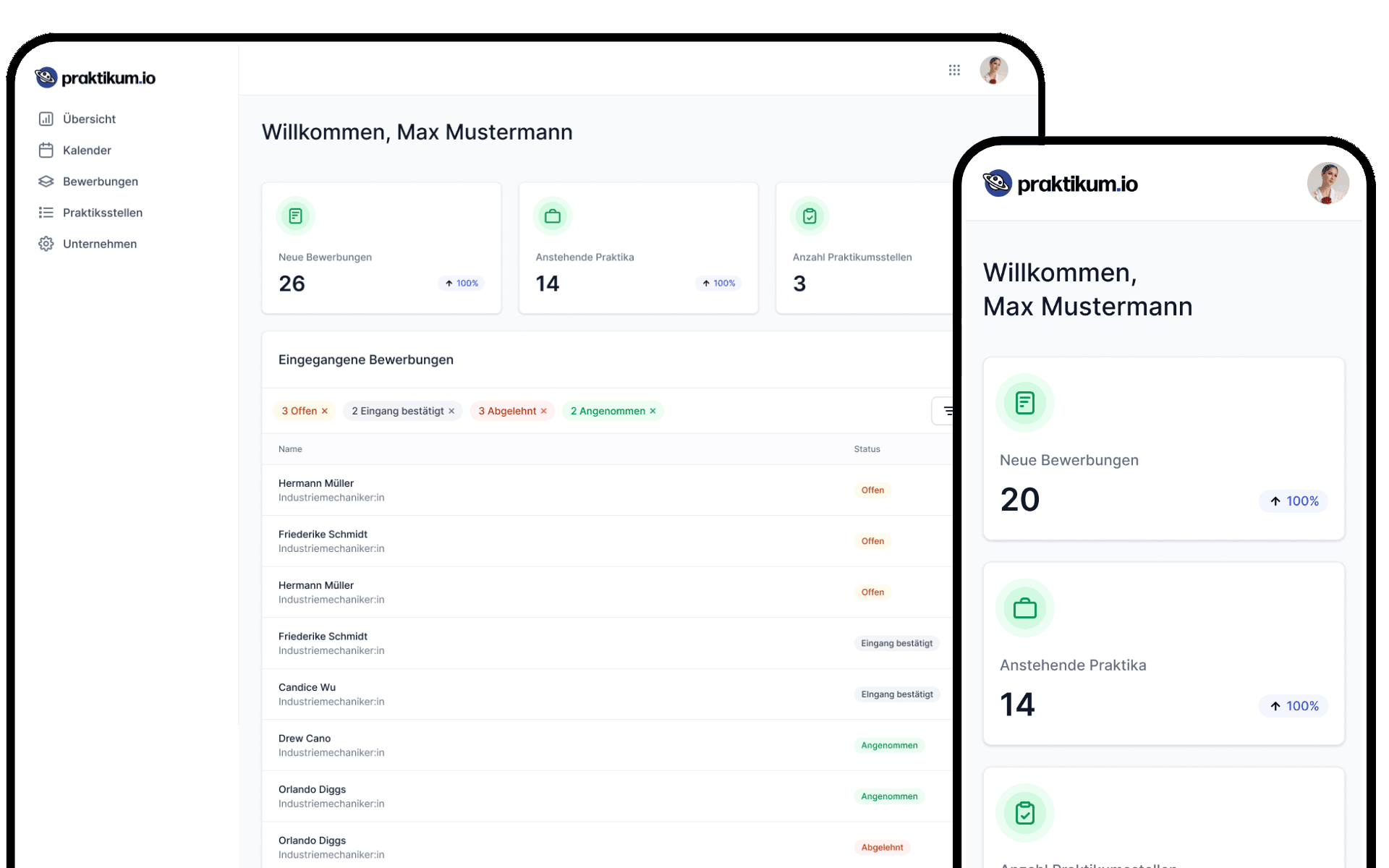Open the filter icon button beside chips

pyautogui.click(x=946, y=411)
